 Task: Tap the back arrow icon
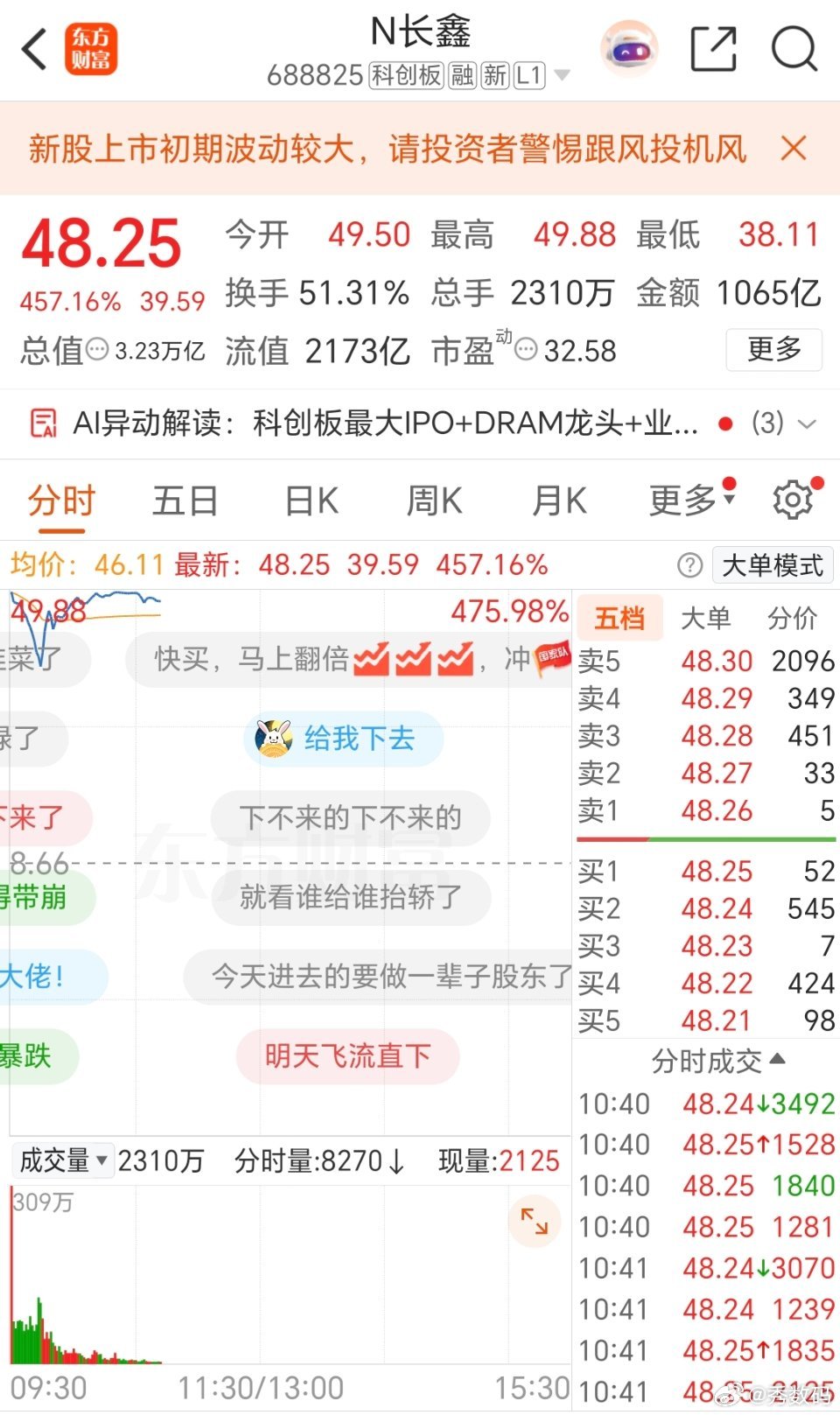coord(34,49)
